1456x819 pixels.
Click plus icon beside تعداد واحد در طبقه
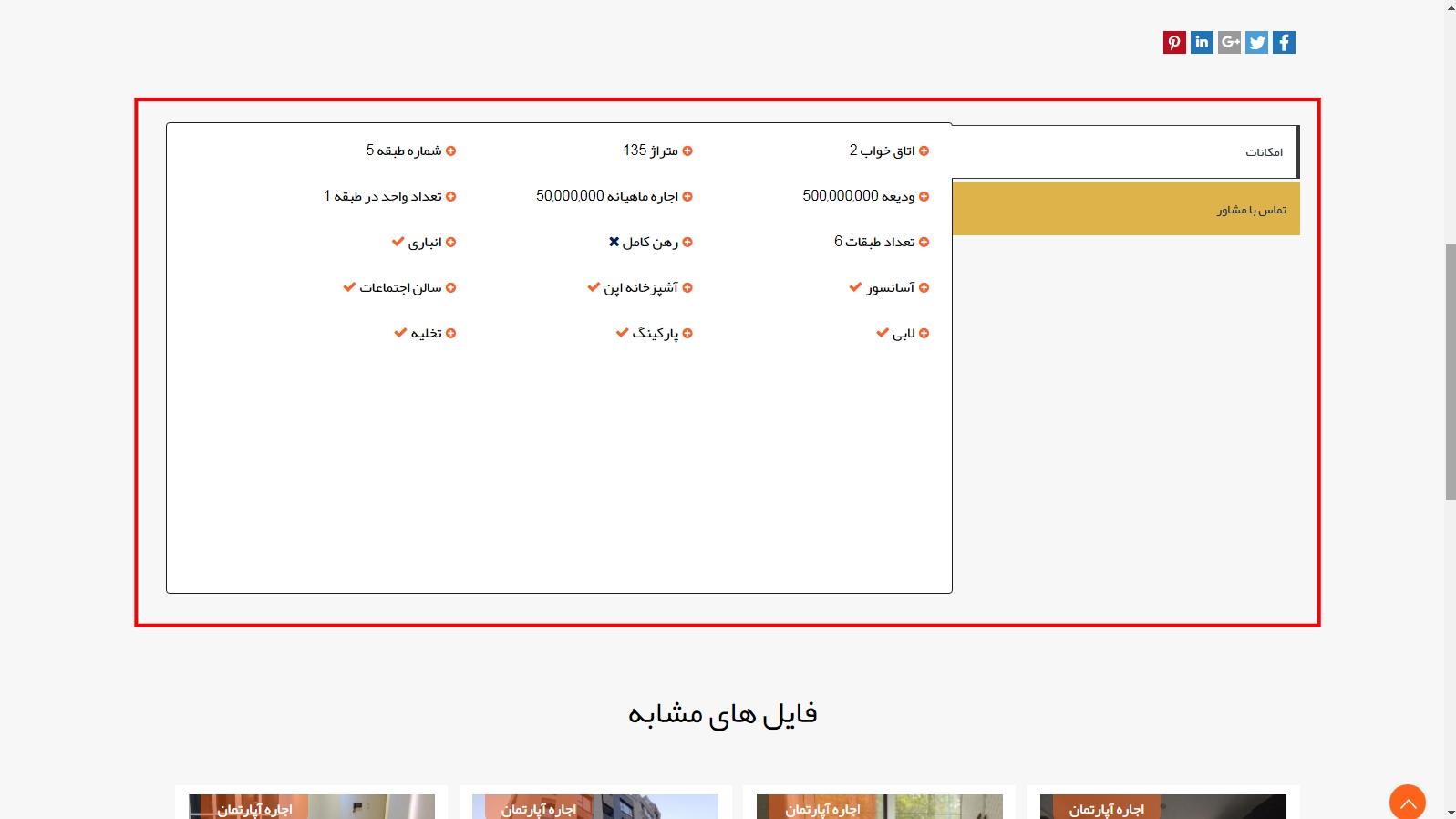tap(450, 196)
